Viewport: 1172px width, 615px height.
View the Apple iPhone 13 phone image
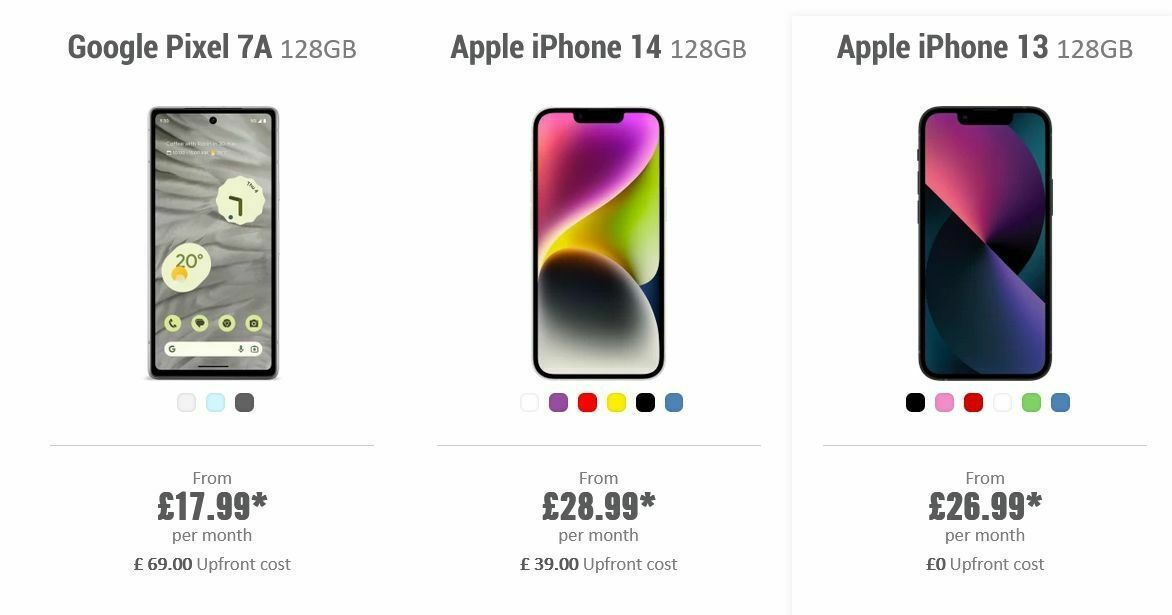pos(983,240)
